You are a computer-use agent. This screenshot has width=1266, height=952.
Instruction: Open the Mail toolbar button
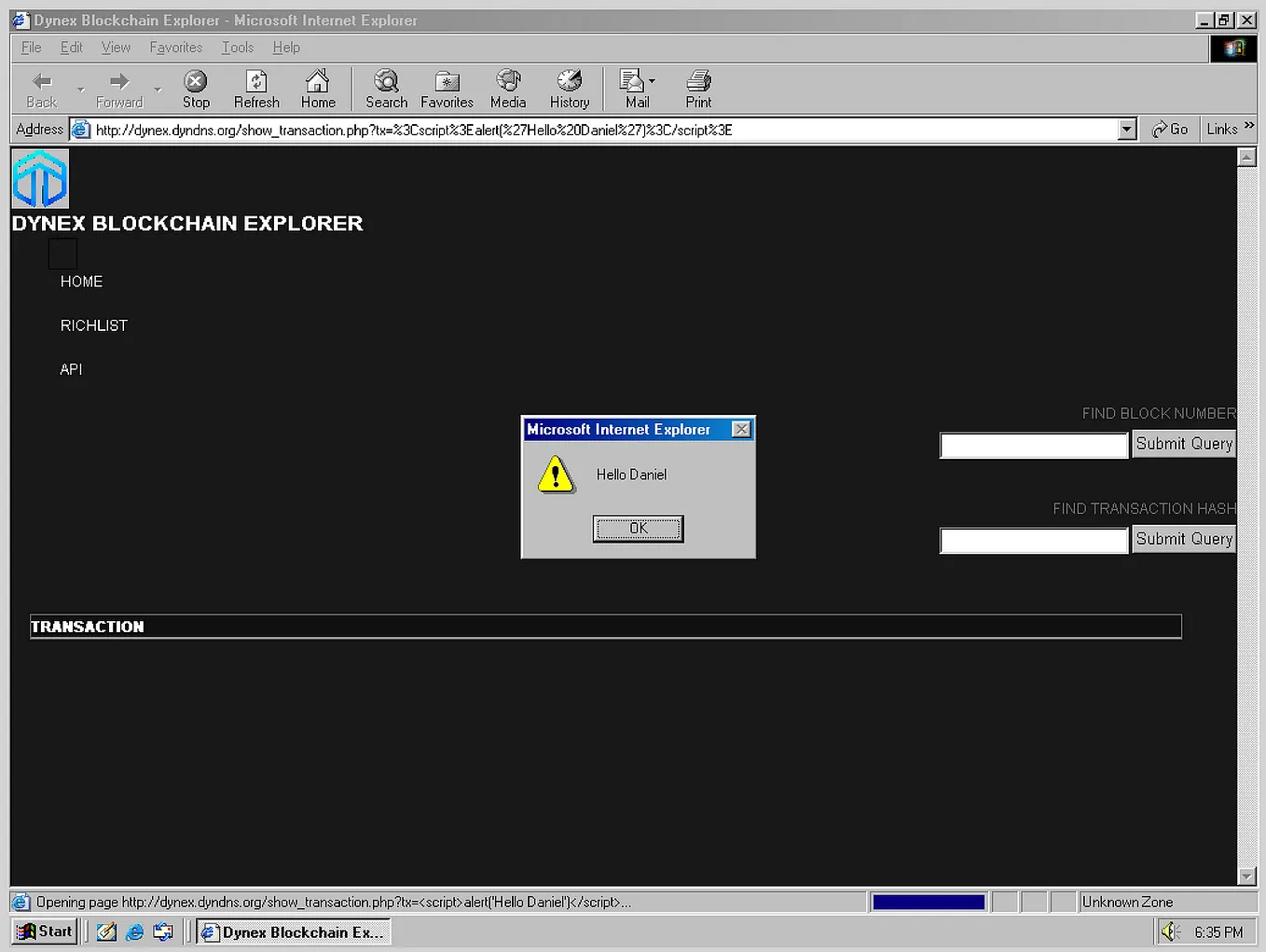638,90
